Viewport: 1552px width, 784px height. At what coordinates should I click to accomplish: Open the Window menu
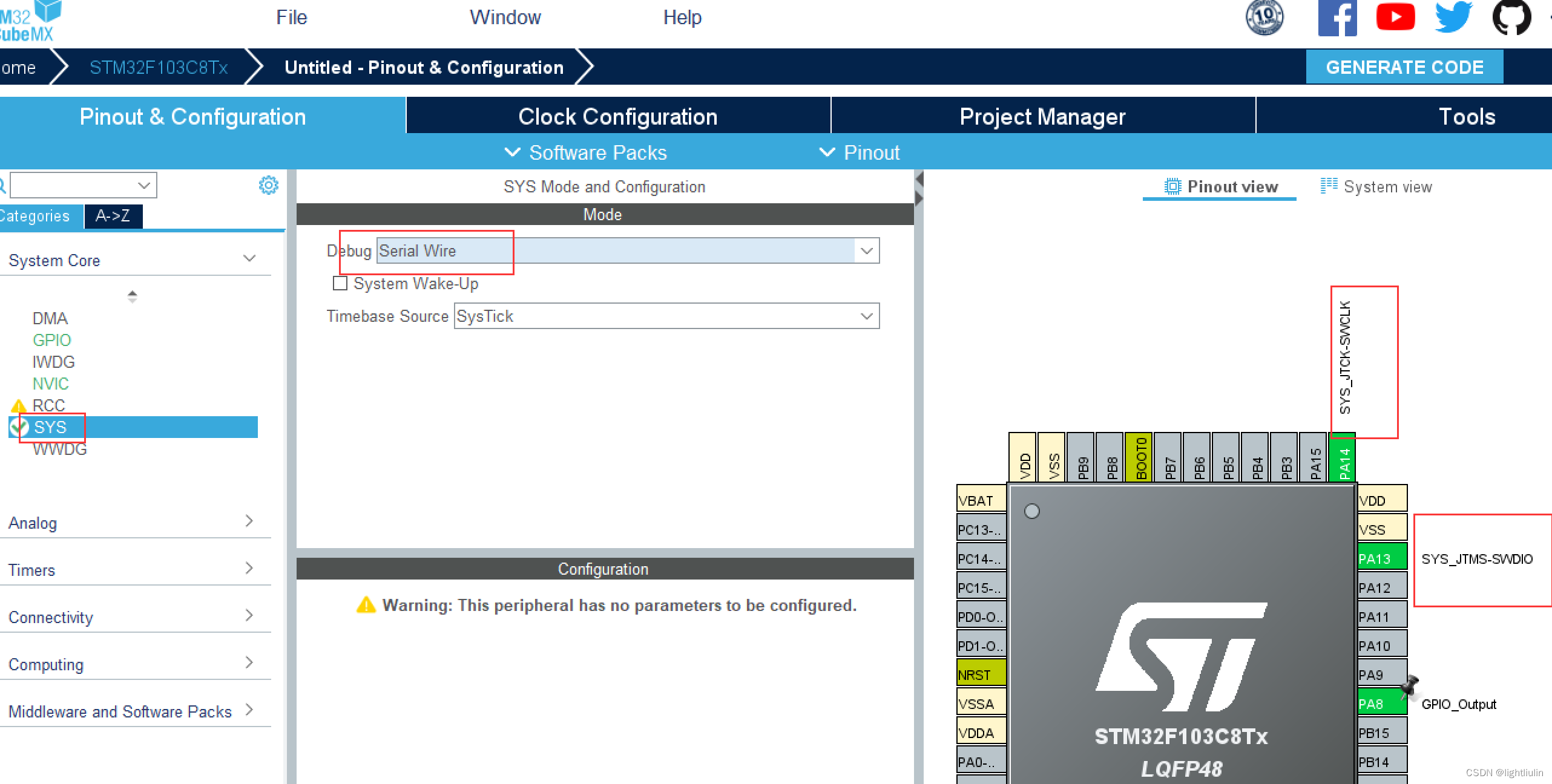point(505,17)
